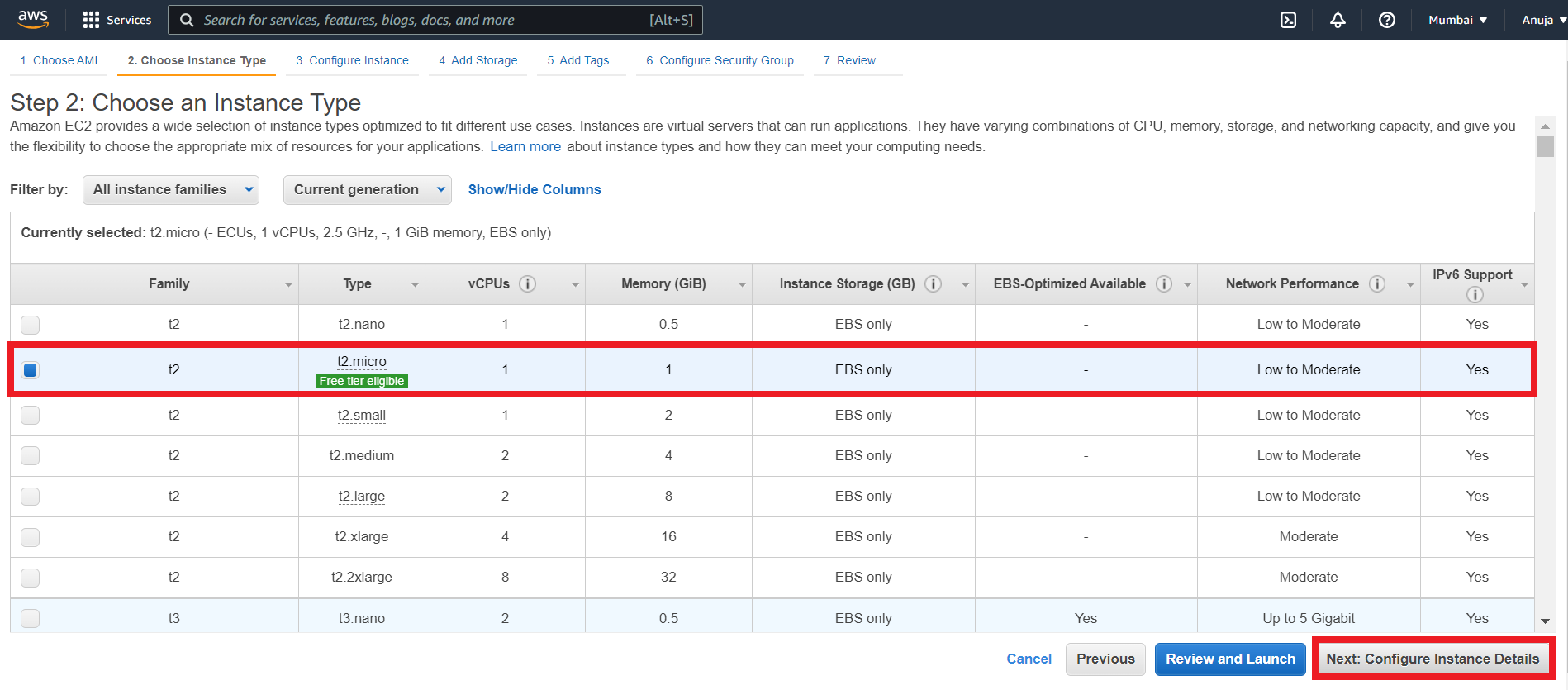Click the scroll up arrow of the table

[x=1545, y=126]
